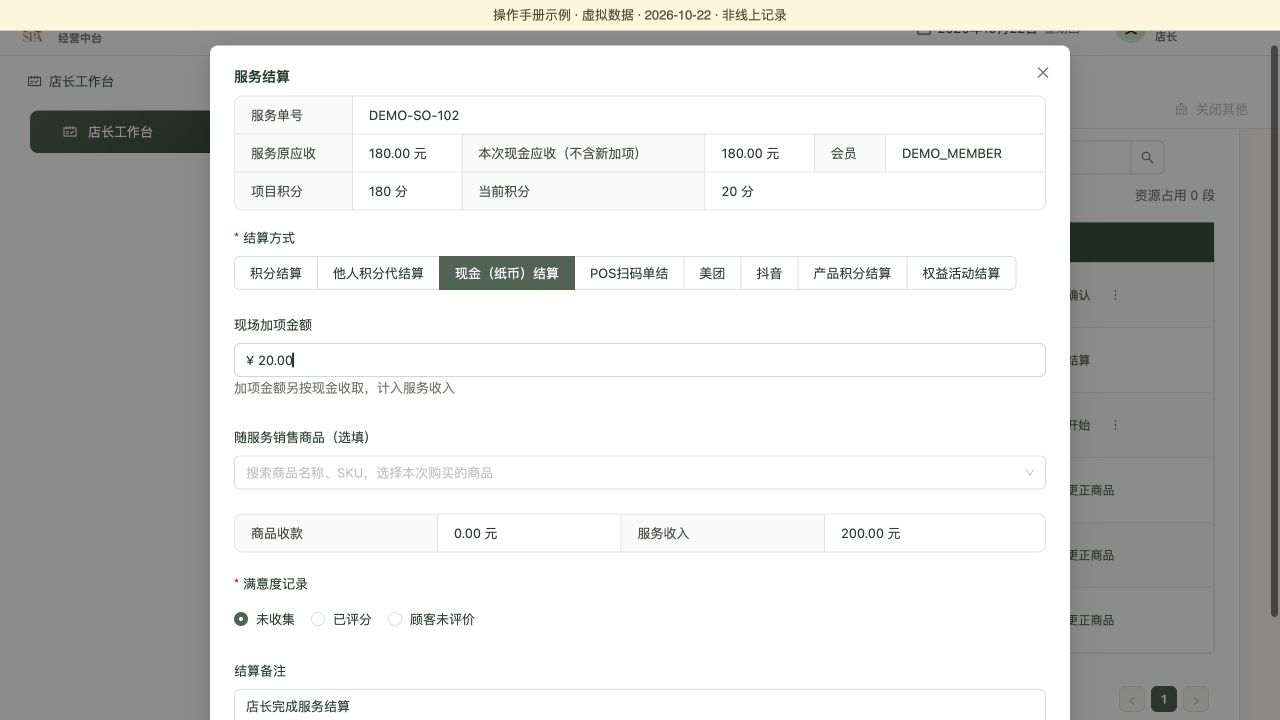Viewport: 1280px width, 720px height.
Task: Click the icon of the highlighted 店长工作台 sidebar item
Action: pyautogui.click(x=70, y=132)
